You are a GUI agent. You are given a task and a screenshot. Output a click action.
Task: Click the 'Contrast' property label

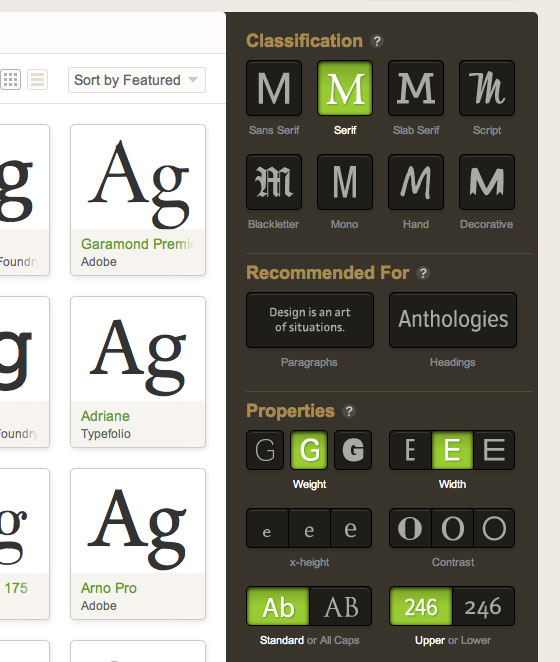453,562
